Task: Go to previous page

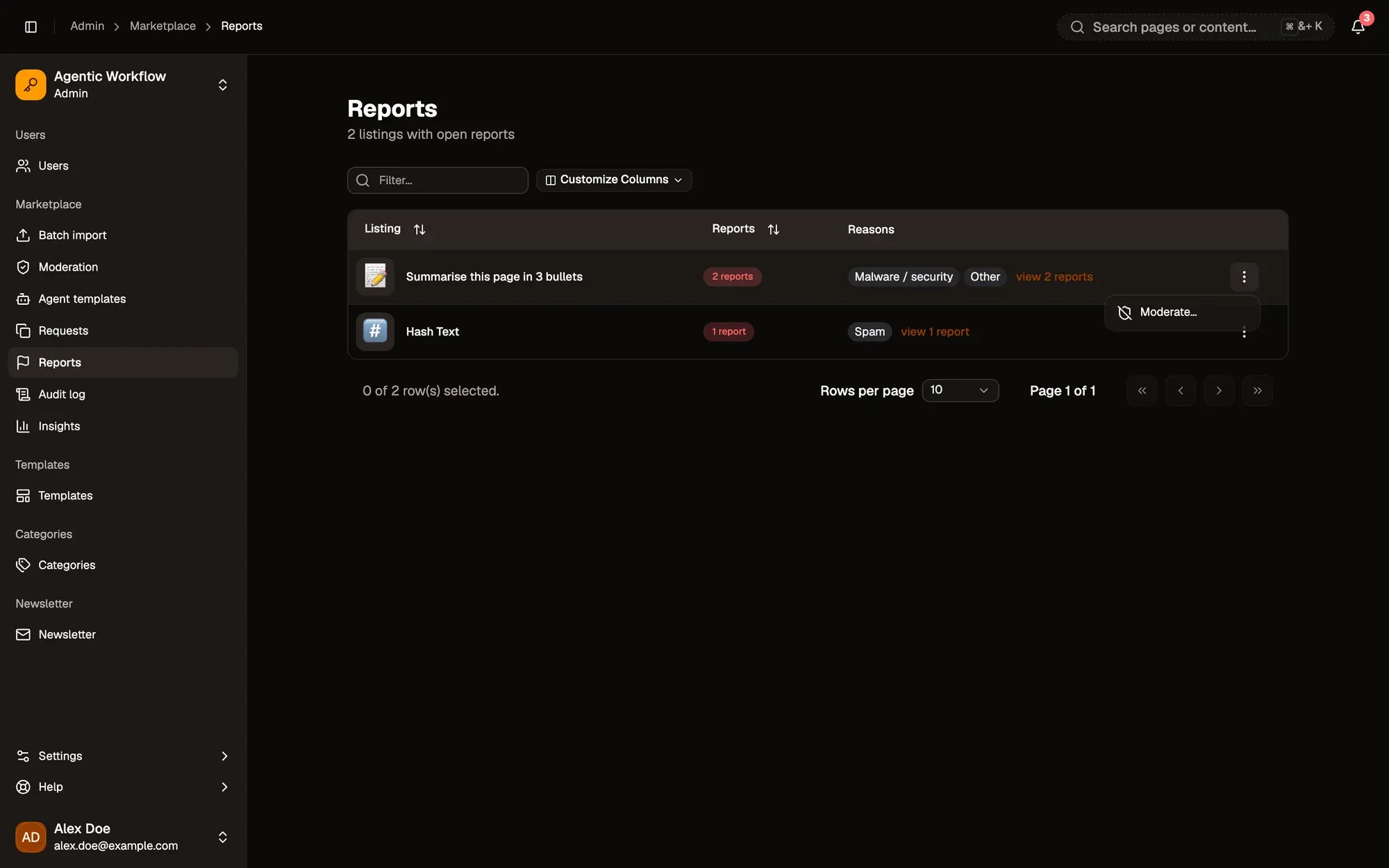Action: [x=1181, y=390]
